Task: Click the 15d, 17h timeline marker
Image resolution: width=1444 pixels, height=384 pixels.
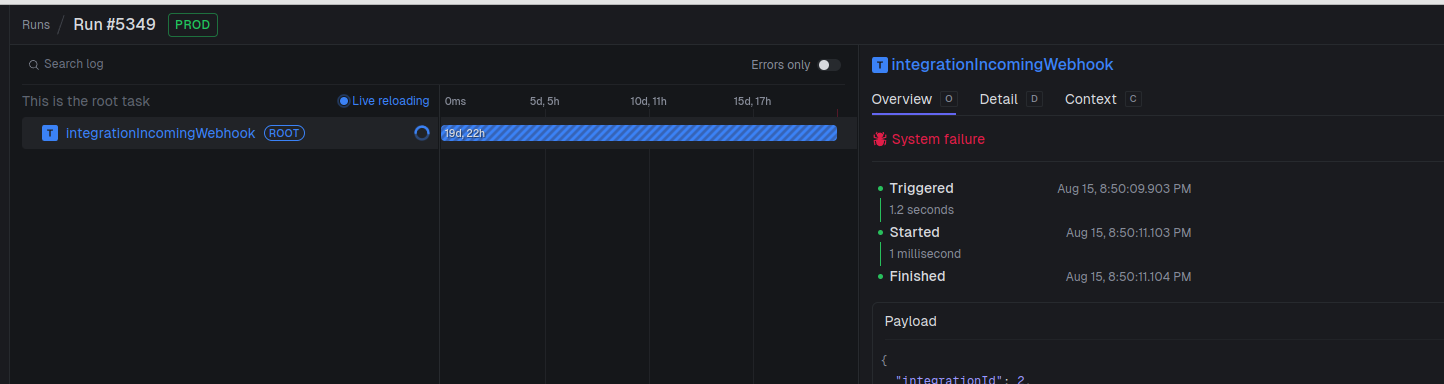Action: click(753, 101)
